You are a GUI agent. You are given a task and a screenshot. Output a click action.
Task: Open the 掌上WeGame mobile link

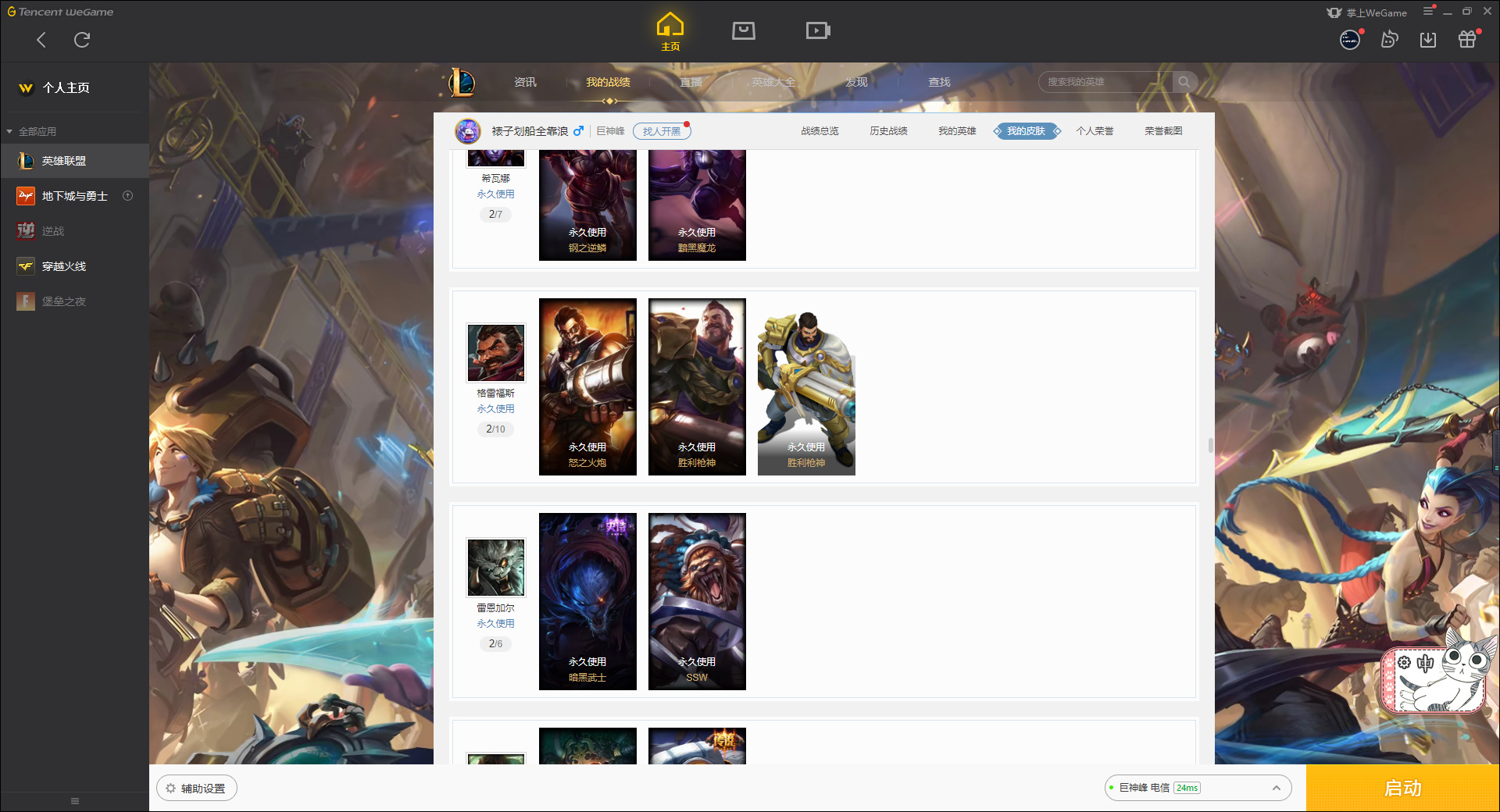click(x=1367, y=12)
